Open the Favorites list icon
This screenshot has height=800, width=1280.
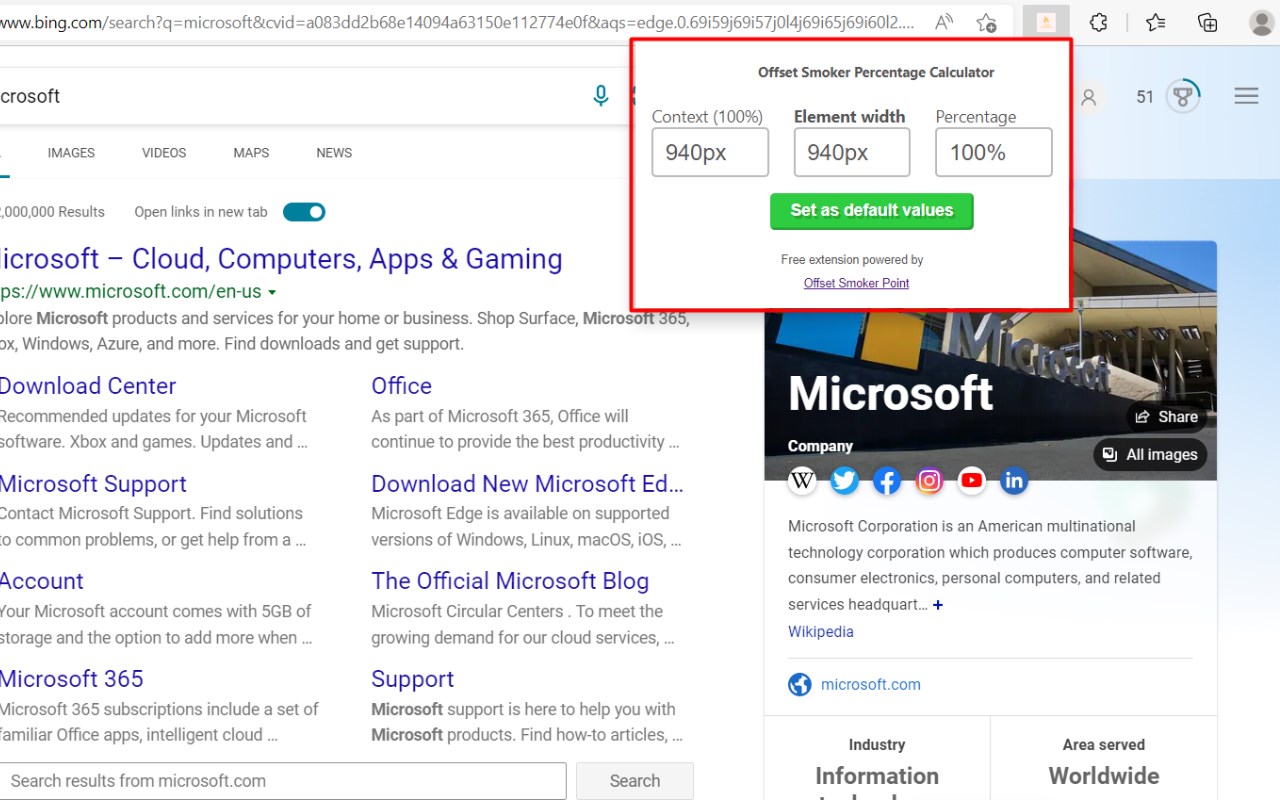1156,22
